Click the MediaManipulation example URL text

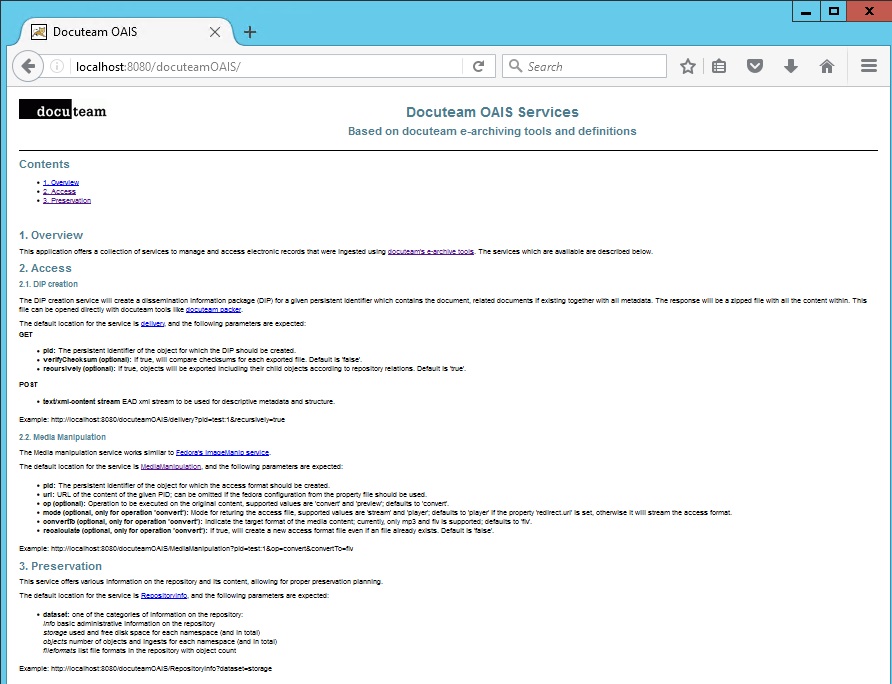tap(202, 549)
